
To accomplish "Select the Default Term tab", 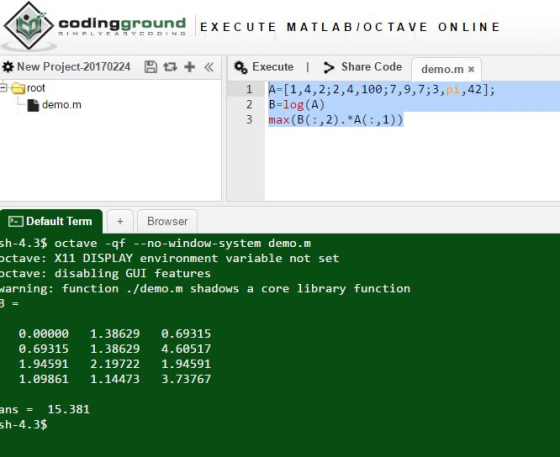I will click(x=51, y=221).
